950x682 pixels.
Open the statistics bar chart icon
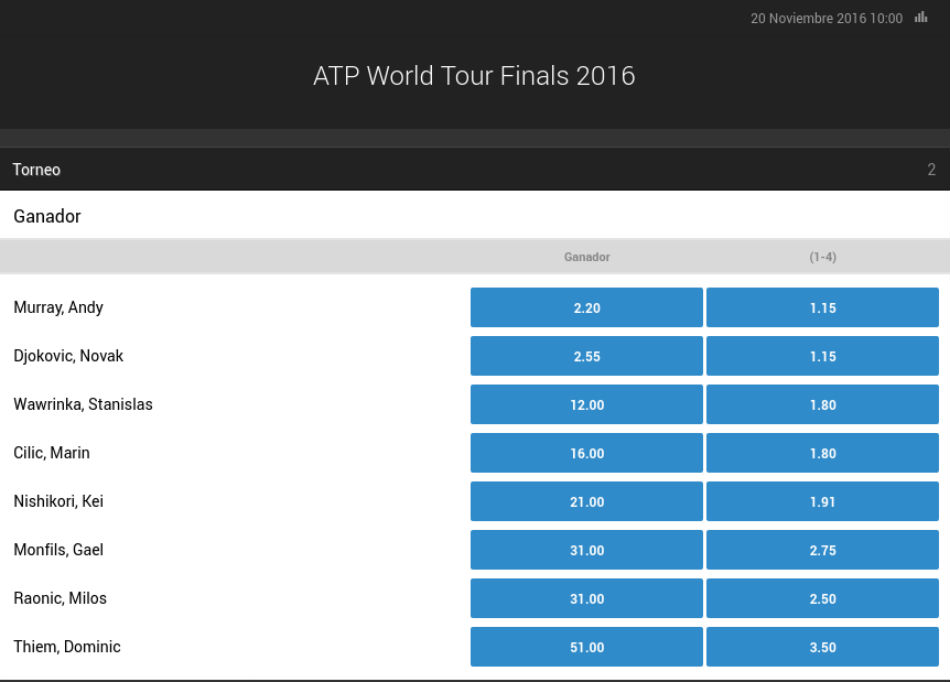(921, 18)
